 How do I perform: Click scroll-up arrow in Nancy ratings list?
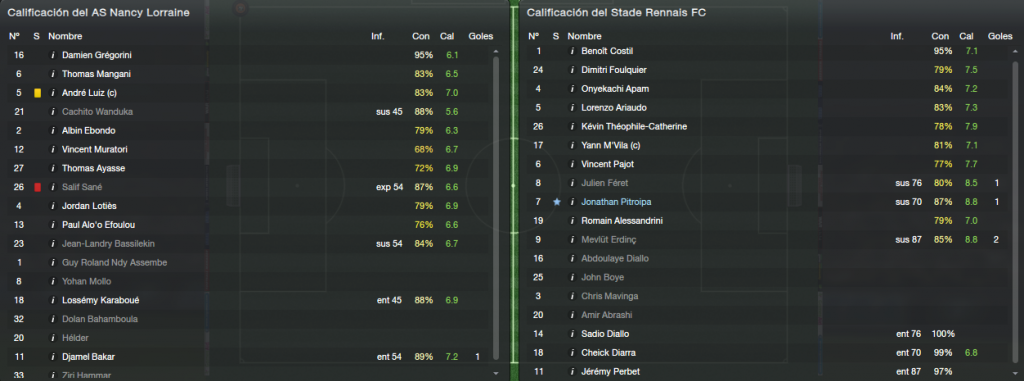click(496, 51)
